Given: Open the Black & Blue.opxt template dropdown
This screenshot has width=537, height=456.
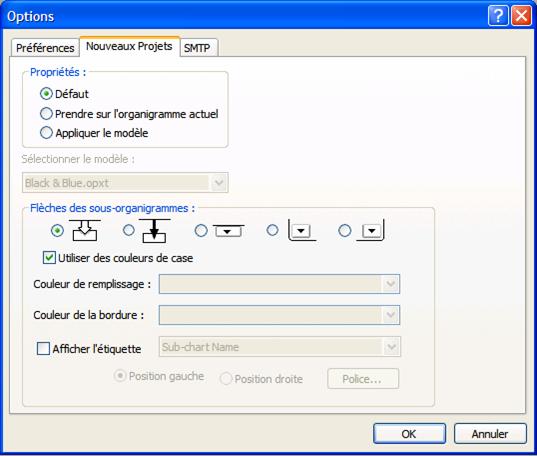Looking at the screenshot, I should [x=125, y=183].
